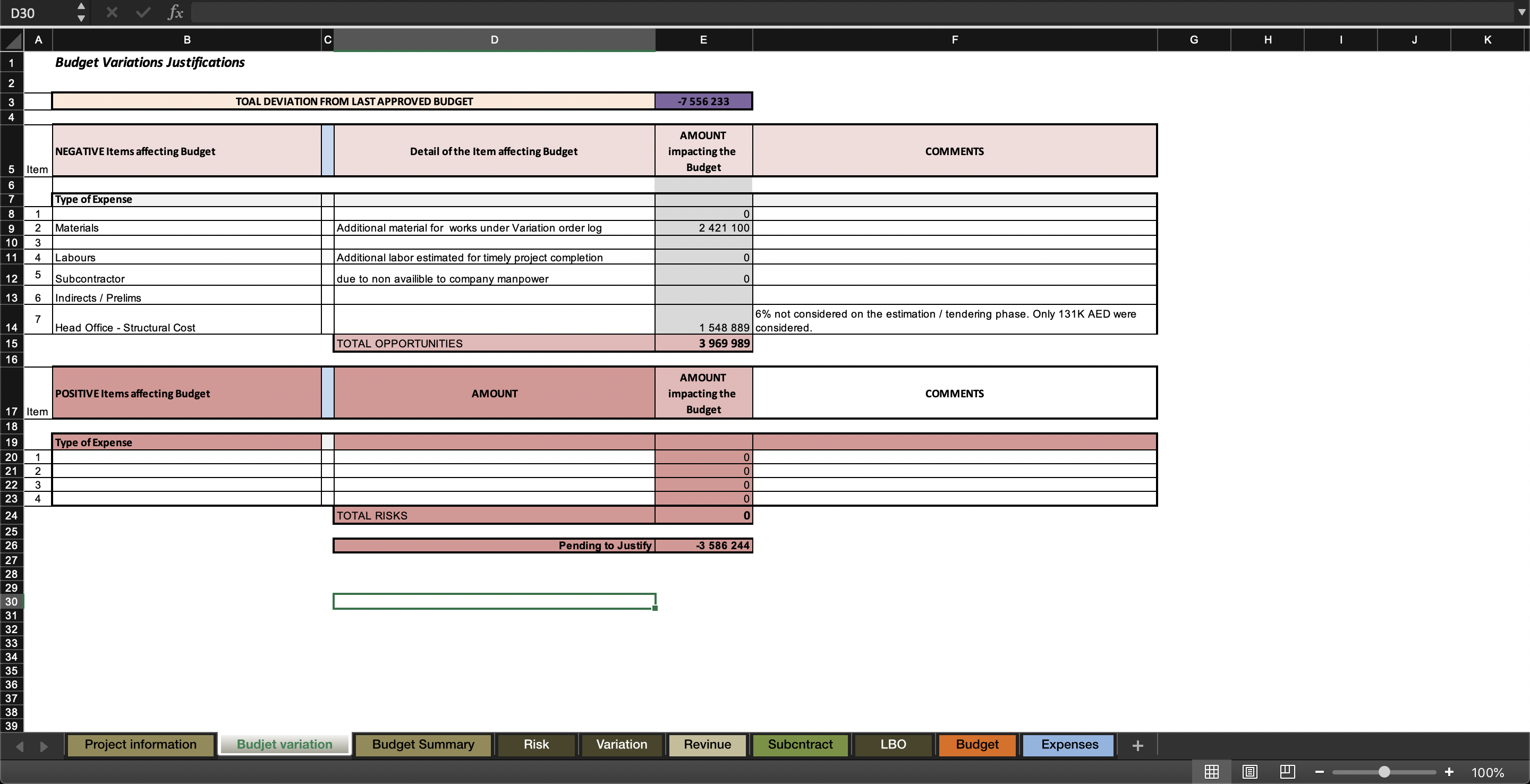Select row 30 header
Image resolution: width=1530 pixels, height=784 pixels.
[11, 601]
